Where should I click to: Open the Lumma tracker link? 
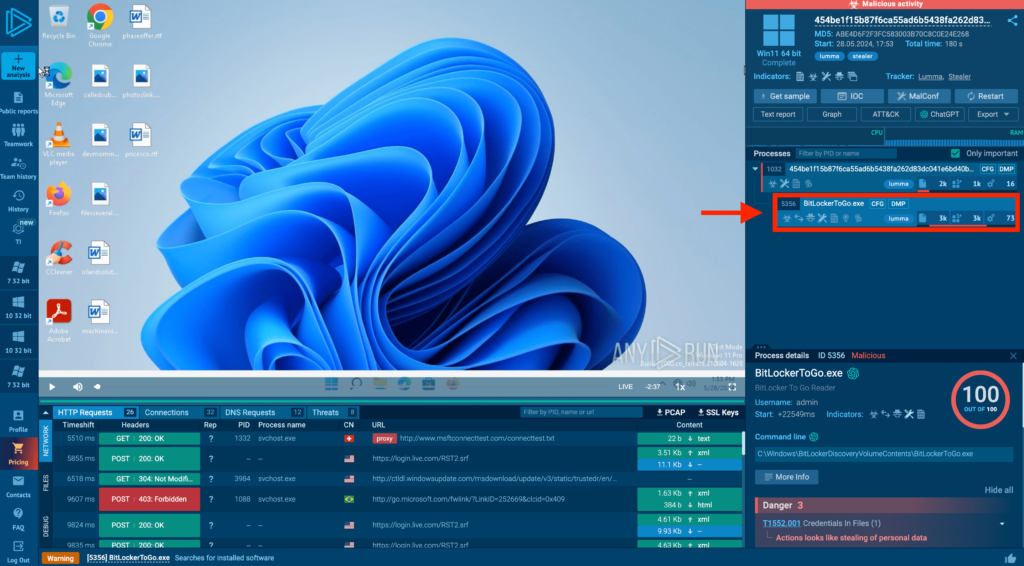(x=931, y=76)
